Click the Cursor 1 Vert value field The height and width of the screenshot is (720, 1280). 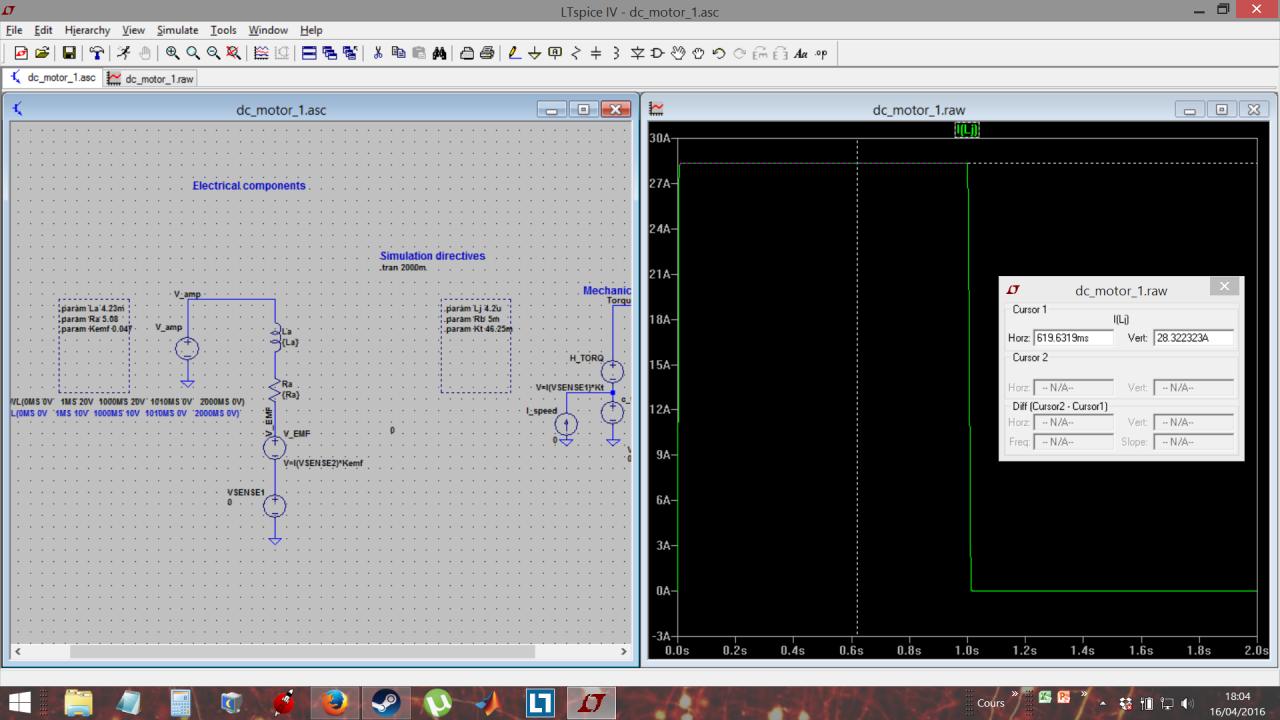click(1192, 338)
